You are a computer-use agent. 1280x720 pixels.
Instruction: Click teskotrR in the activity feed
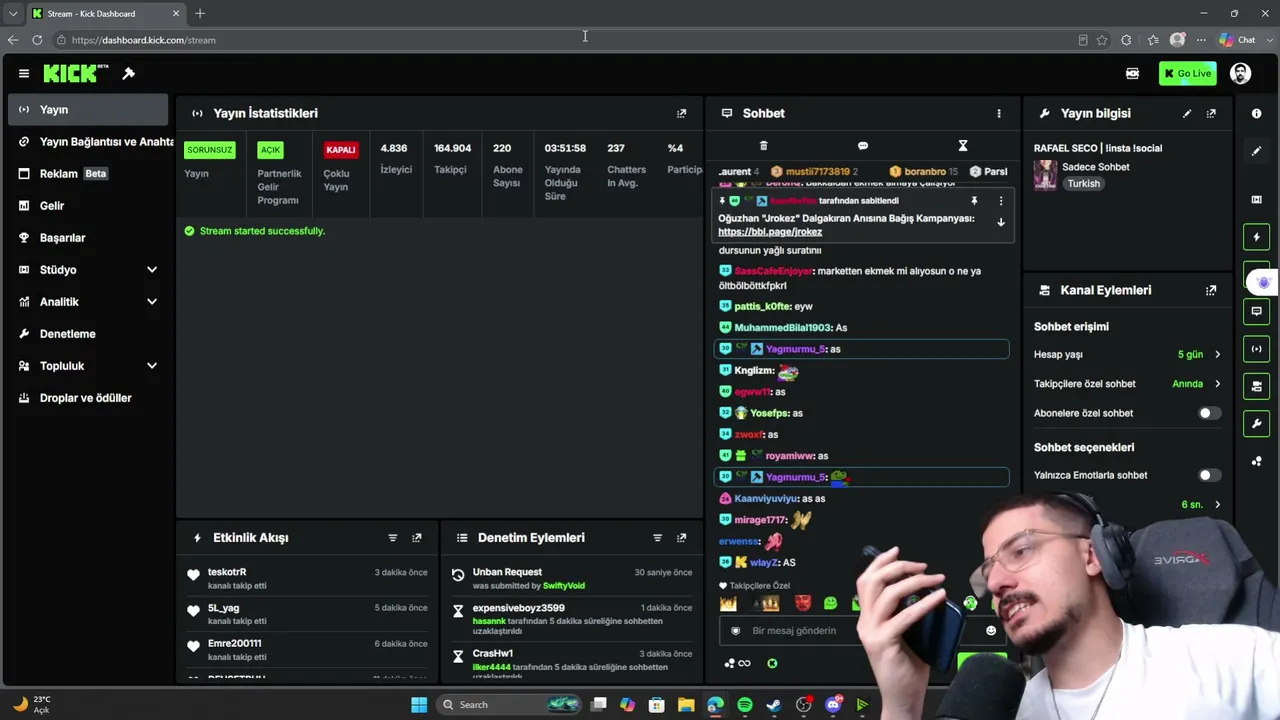click(227, 572)
